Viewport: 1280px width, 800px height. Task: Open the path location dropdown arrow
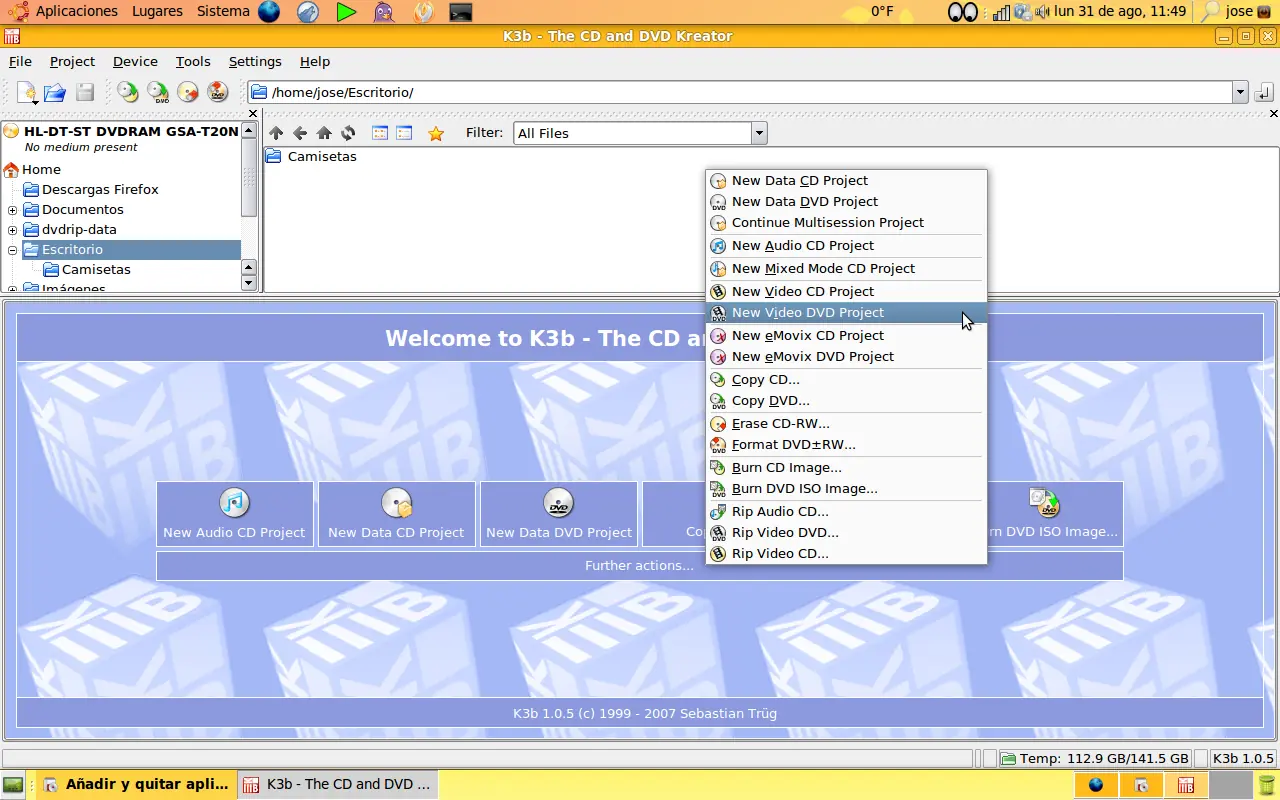(x=1241, y=93)
